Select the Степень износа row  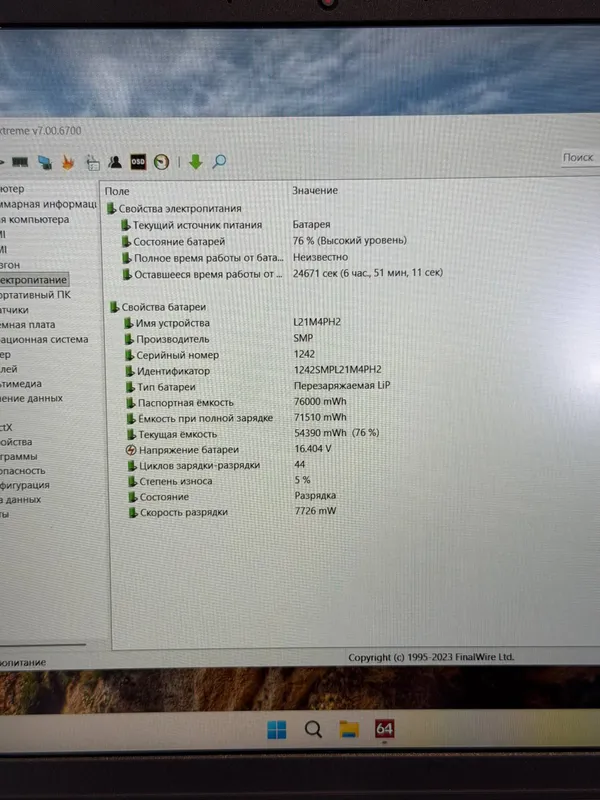tap(170, 481)
